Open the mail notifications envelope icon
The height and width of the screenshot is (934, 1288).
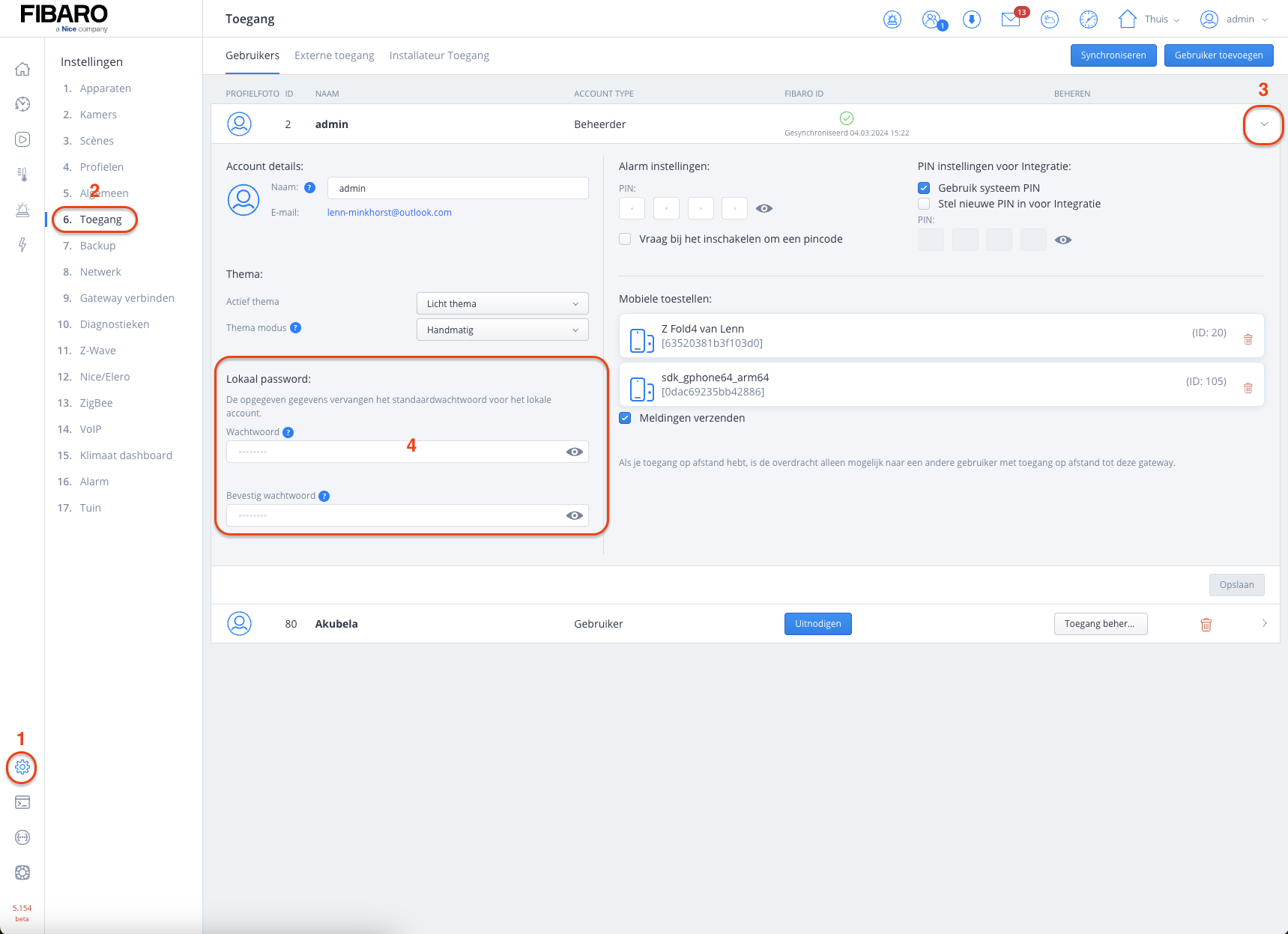[1011, 19]
